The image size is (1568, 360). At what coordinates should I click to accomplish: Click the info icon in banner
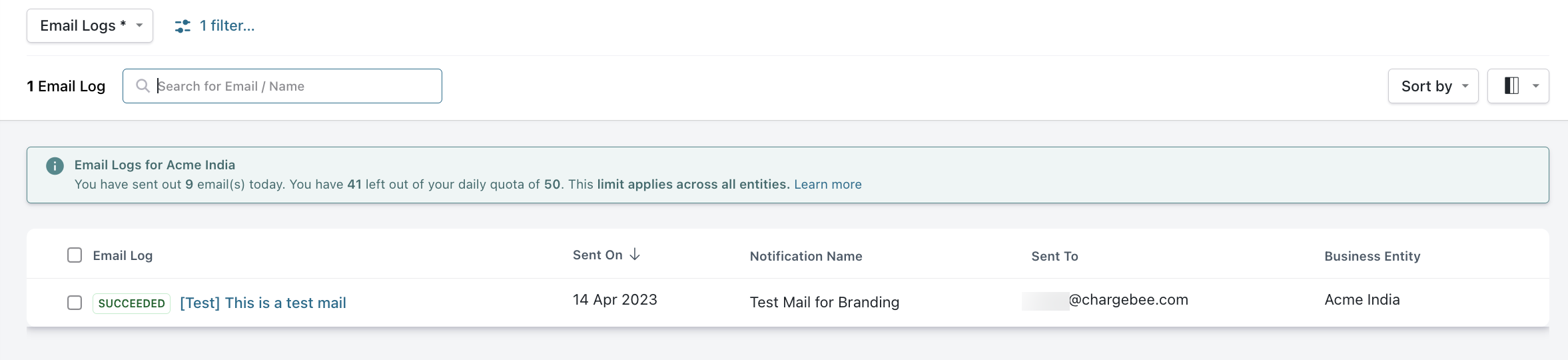(55, 166)
